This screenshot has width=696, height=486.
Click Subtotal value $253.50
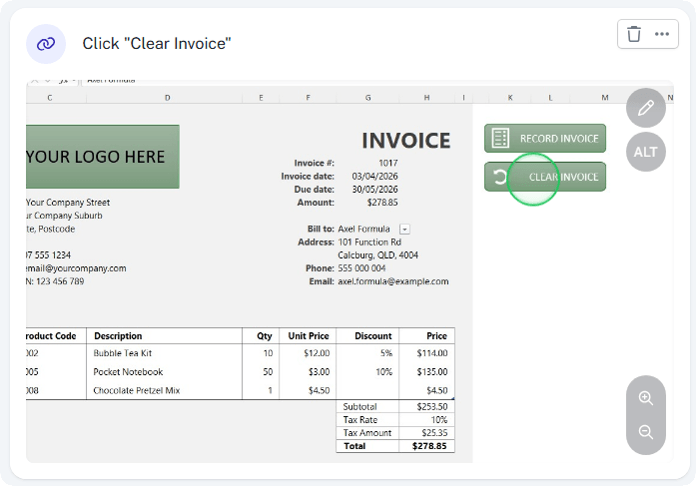(432, 407)
